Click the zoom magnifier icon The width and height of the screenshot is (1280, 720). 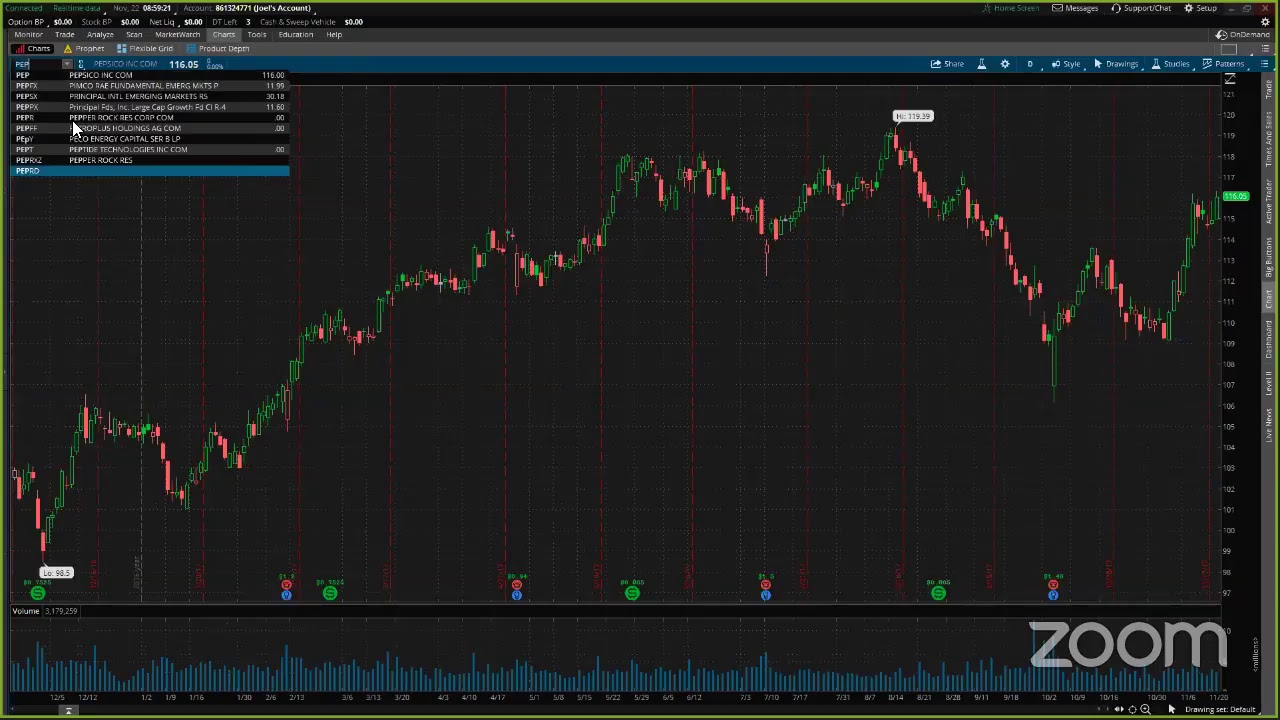[1145, 709]
